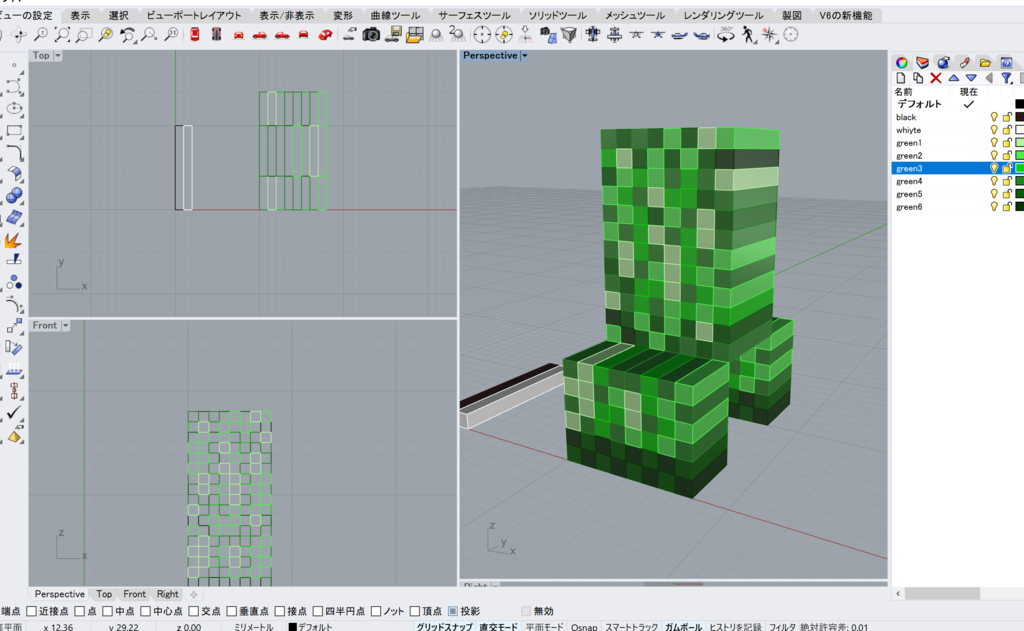Select the Pan view tool
The width and height of the screenshot is (1024, 631).
point(19,35)
